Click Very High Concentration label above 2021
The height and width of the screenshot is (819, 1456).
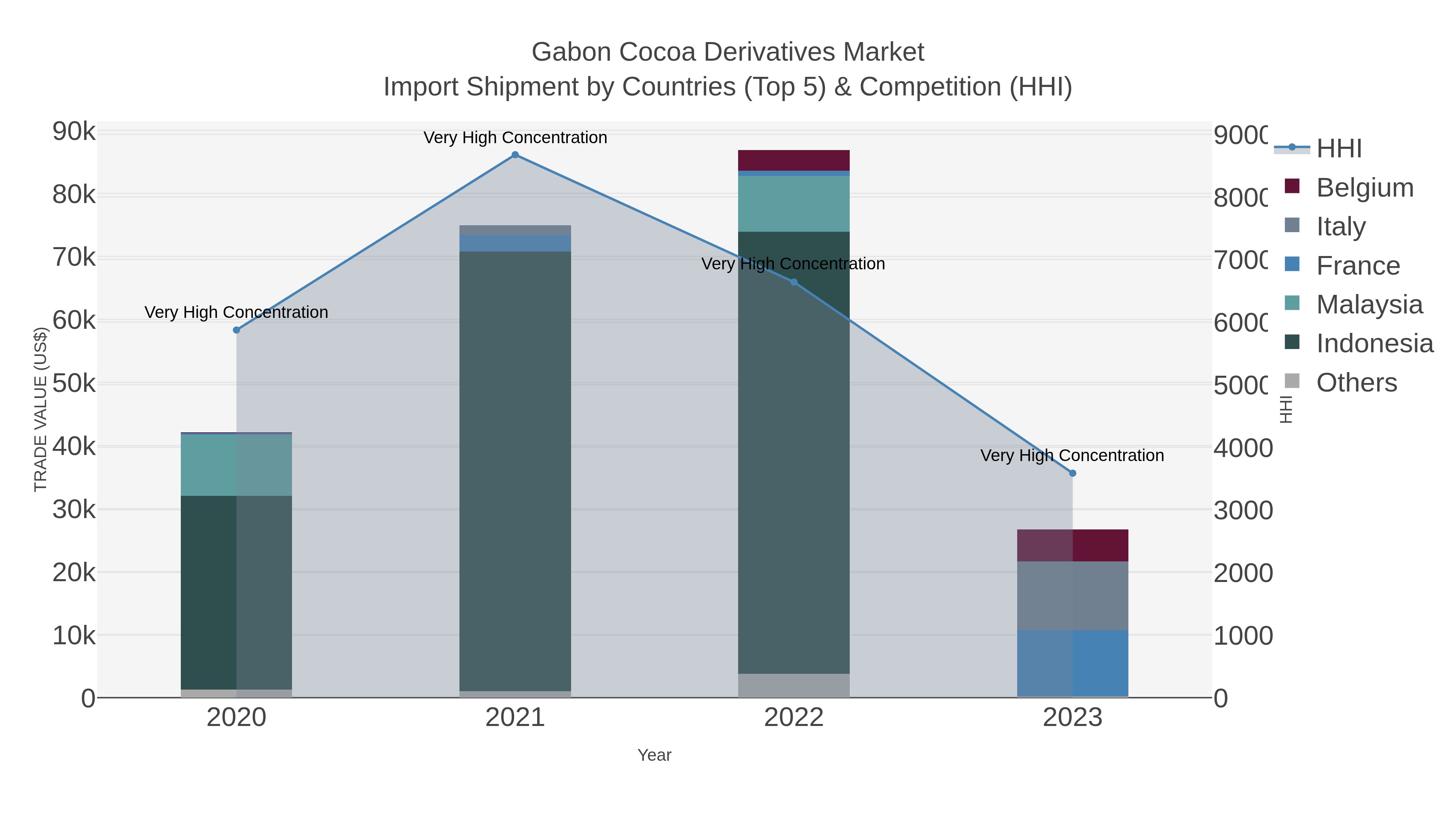[515, 138]
